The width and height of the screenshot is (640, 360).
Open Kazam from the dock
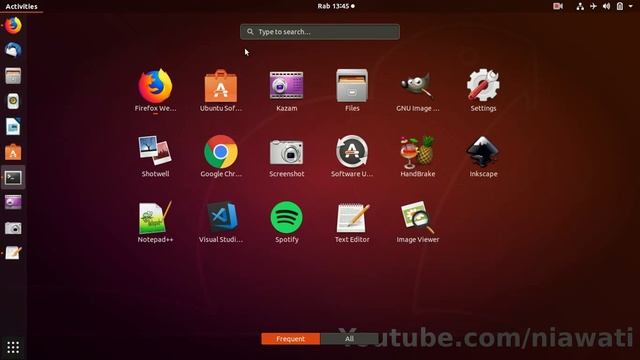[13, 202]
